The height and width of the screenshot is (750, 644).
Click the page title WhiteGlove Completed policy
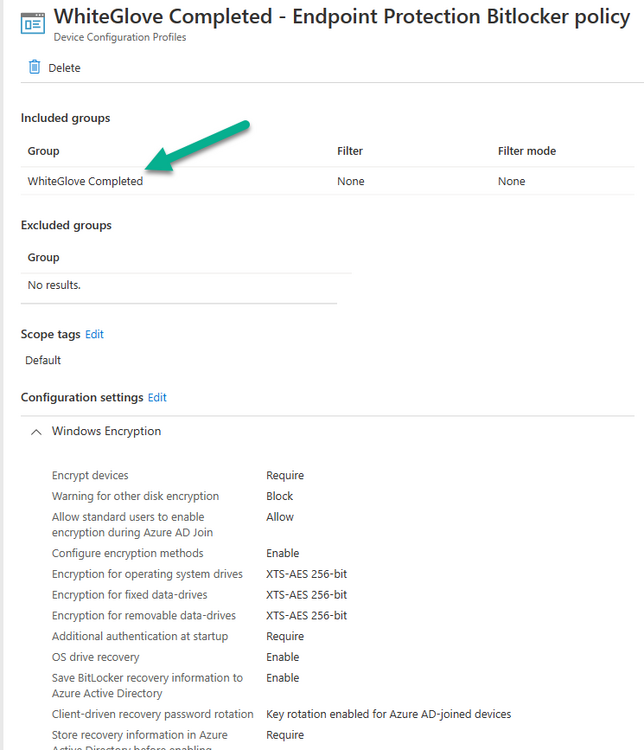click(x=342, y=17)
